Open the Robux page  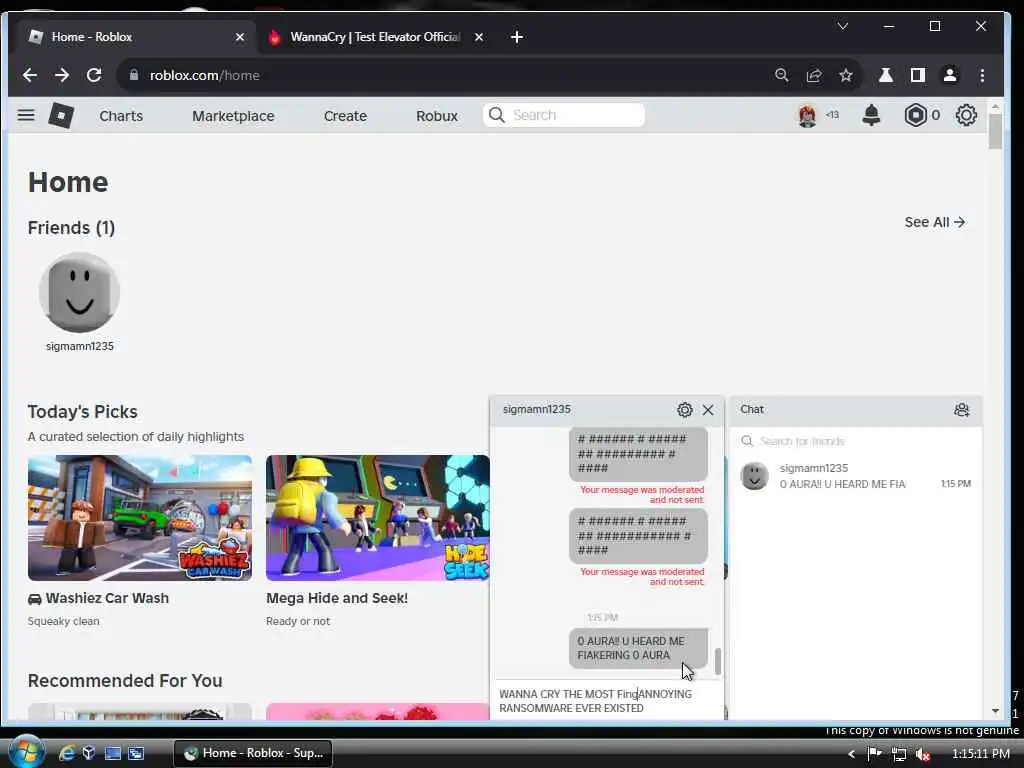point(437,116)
